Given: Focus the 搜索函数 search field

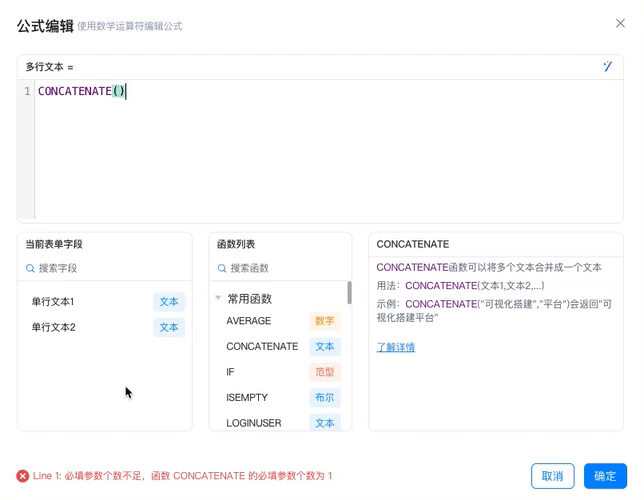Looking at the screenshot, I should pyautogui.click(x=281, y=268).
